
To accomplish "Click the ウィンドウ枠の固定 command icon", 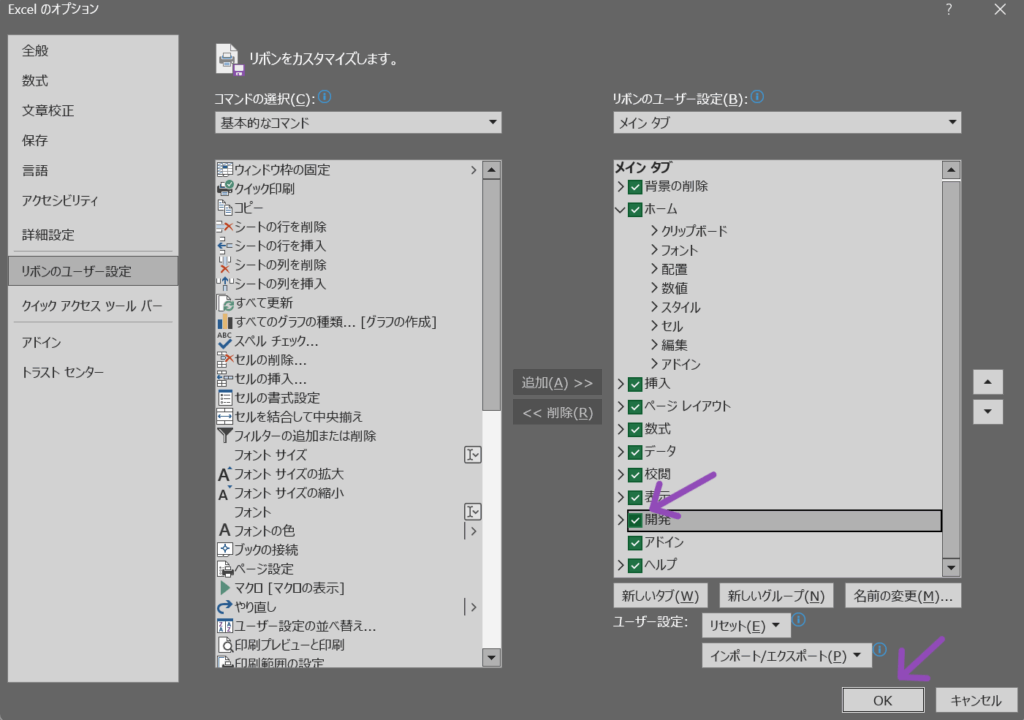I will tap(224, 170).
